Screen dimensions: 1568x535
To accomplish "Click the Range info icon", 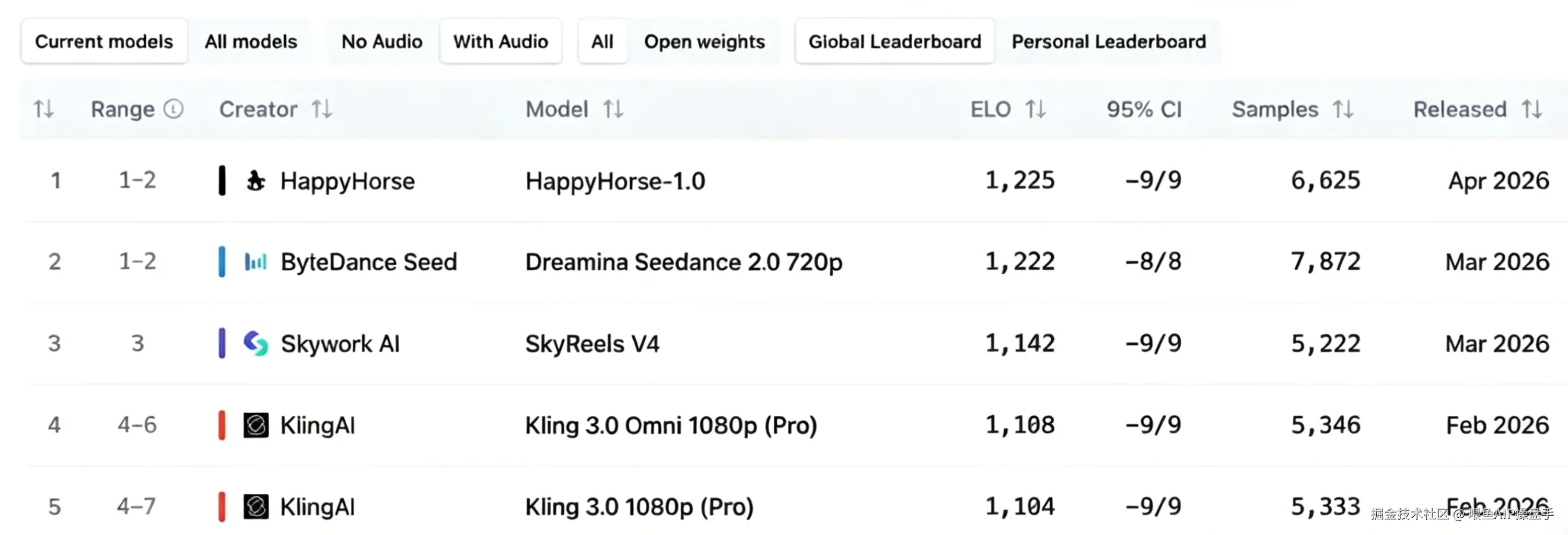I will click(173, 110).
